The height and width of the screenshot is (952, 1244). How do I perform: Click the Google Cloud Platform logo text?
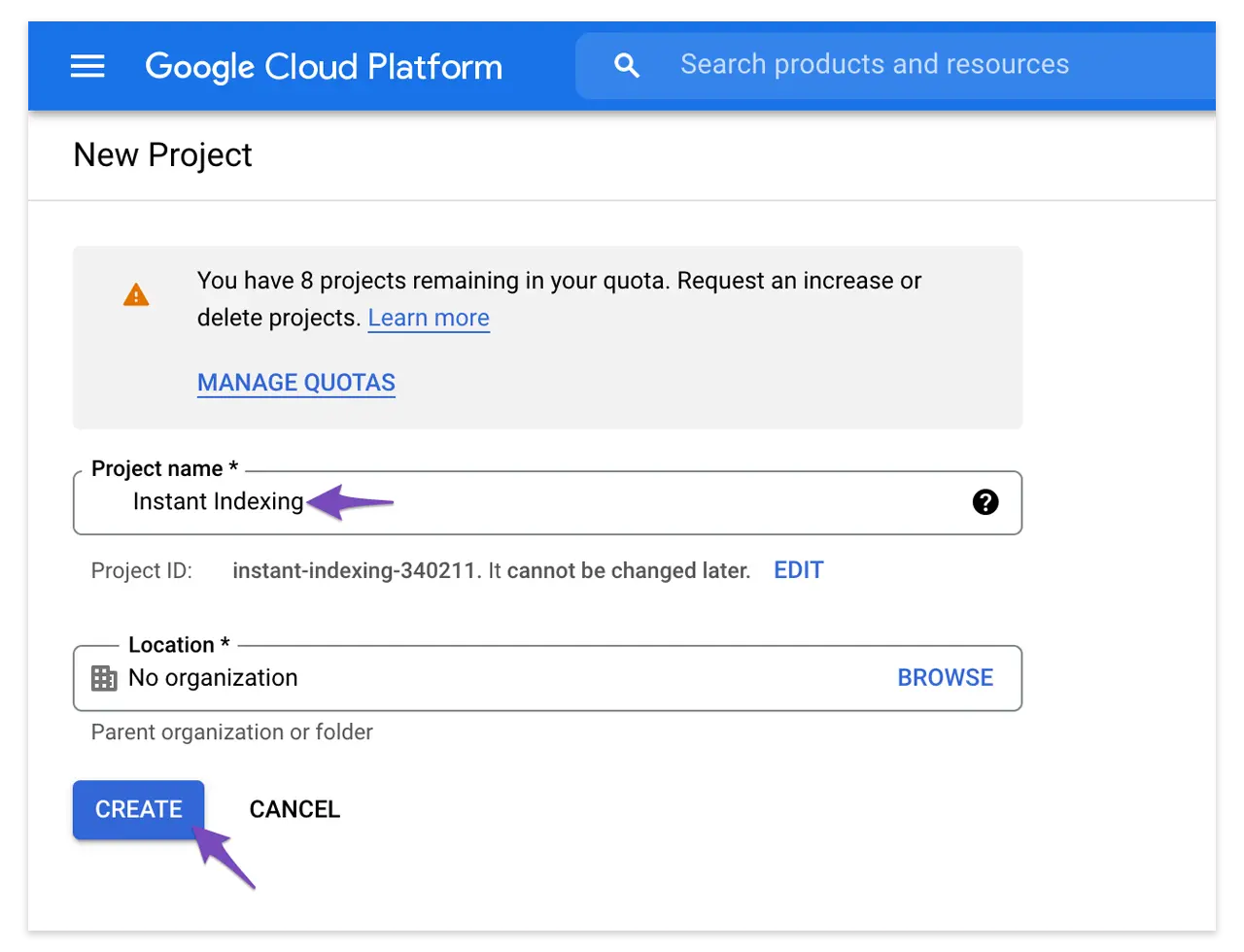(324, 66)
